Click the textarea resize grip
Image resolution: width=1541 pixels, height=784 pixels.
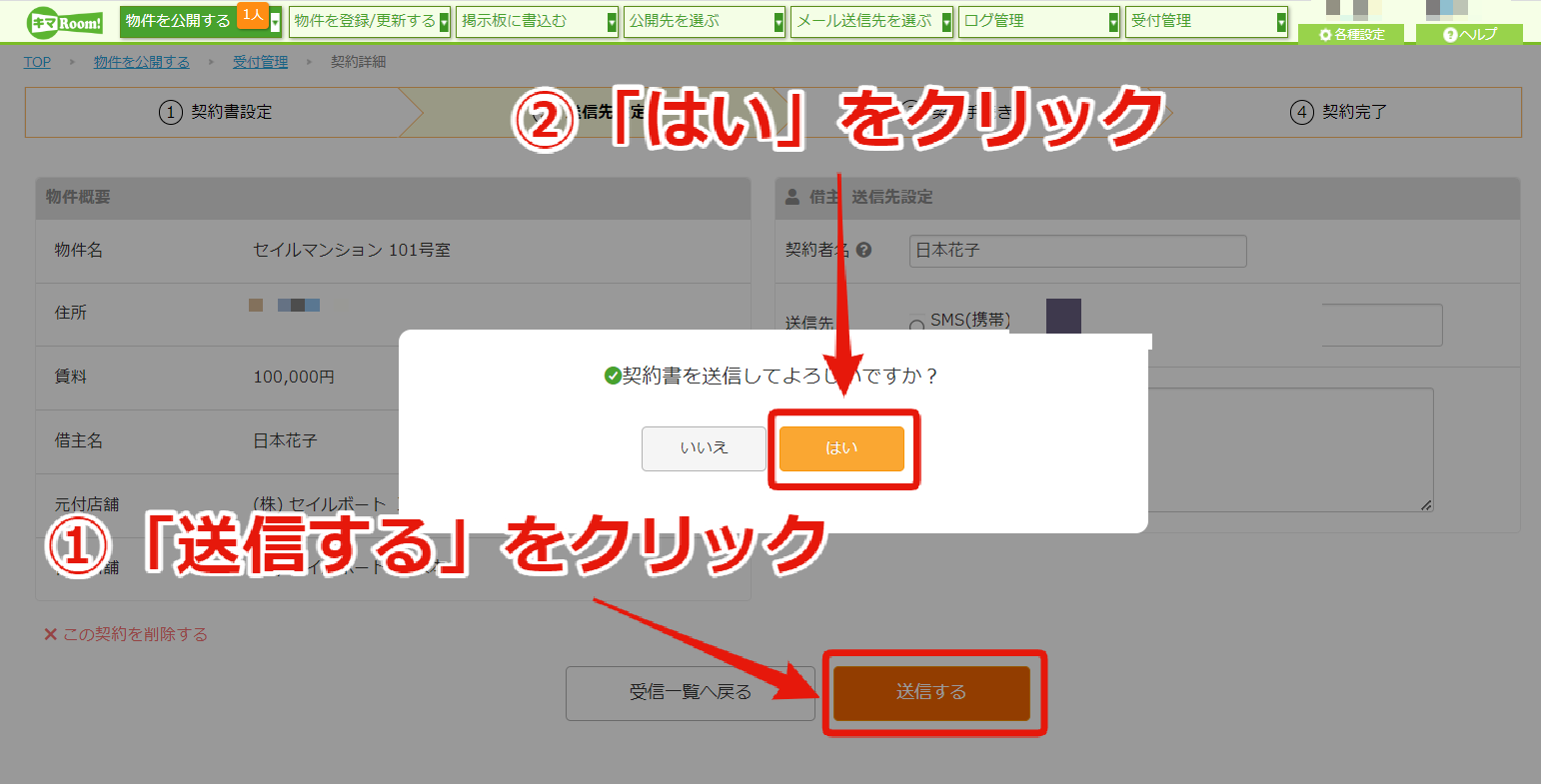point(1427,505)
